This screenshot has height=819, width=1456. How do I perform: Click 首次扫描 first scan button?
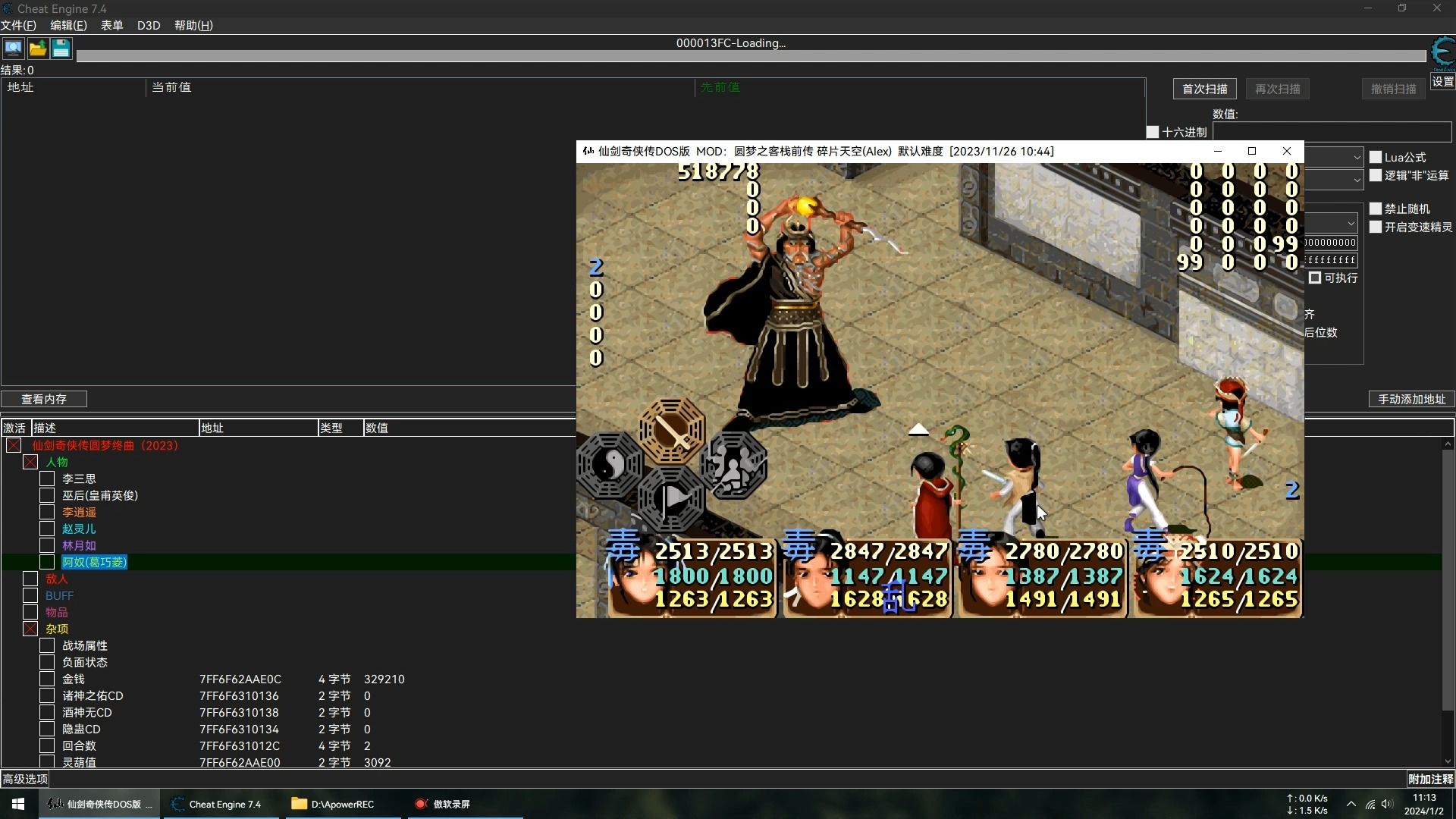point(1204,89)
